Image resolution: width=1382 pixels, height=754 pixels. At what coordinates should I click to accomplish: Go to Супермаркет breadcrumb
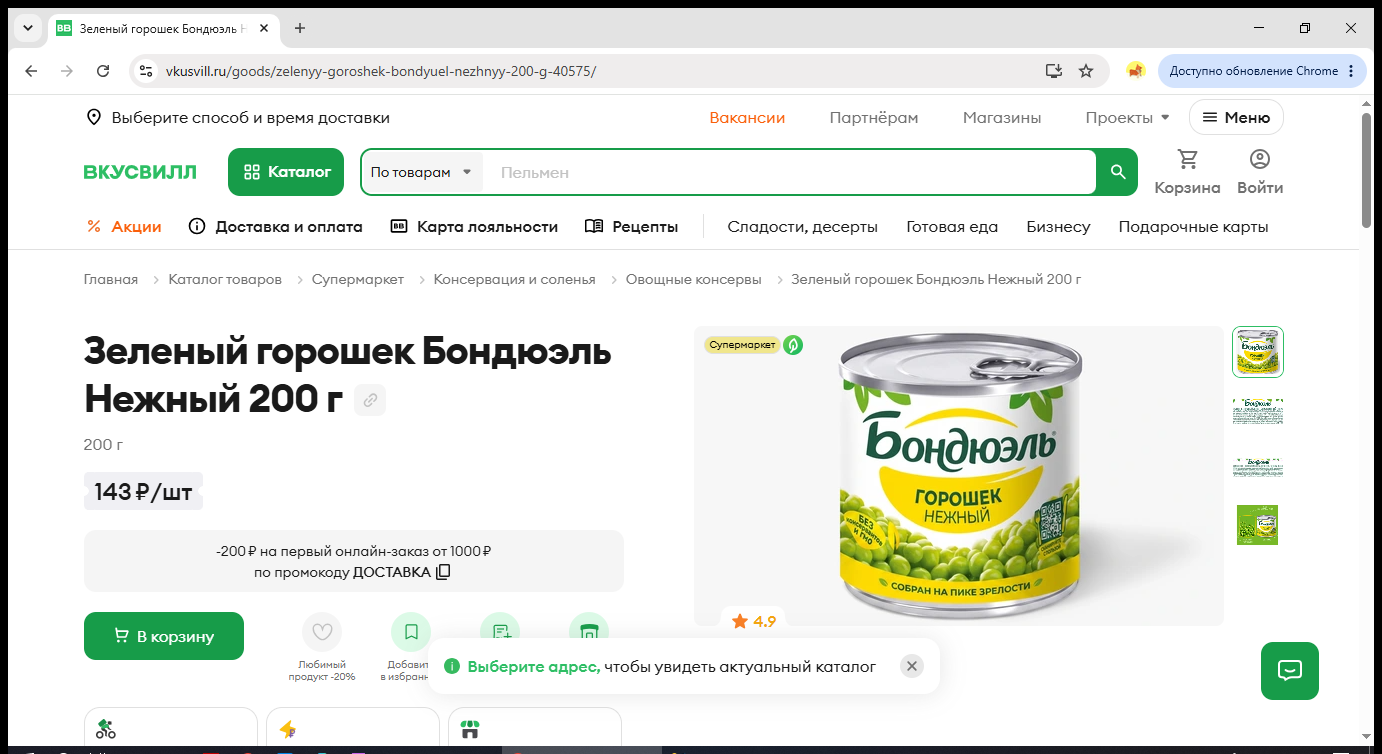pyautogui.click(x=357, y=279)
